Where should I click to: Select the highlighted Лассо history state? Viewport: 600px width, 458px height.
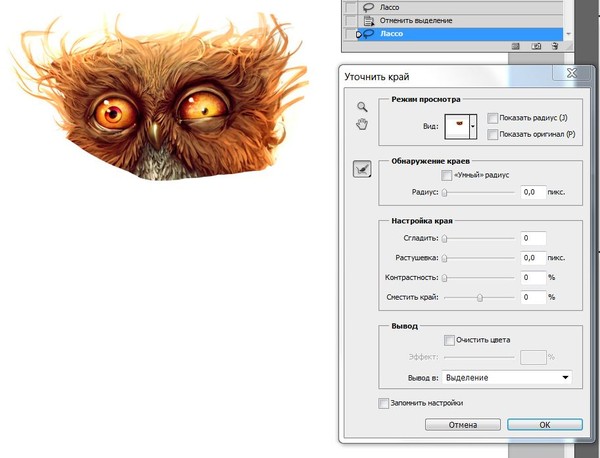(461, 34)
